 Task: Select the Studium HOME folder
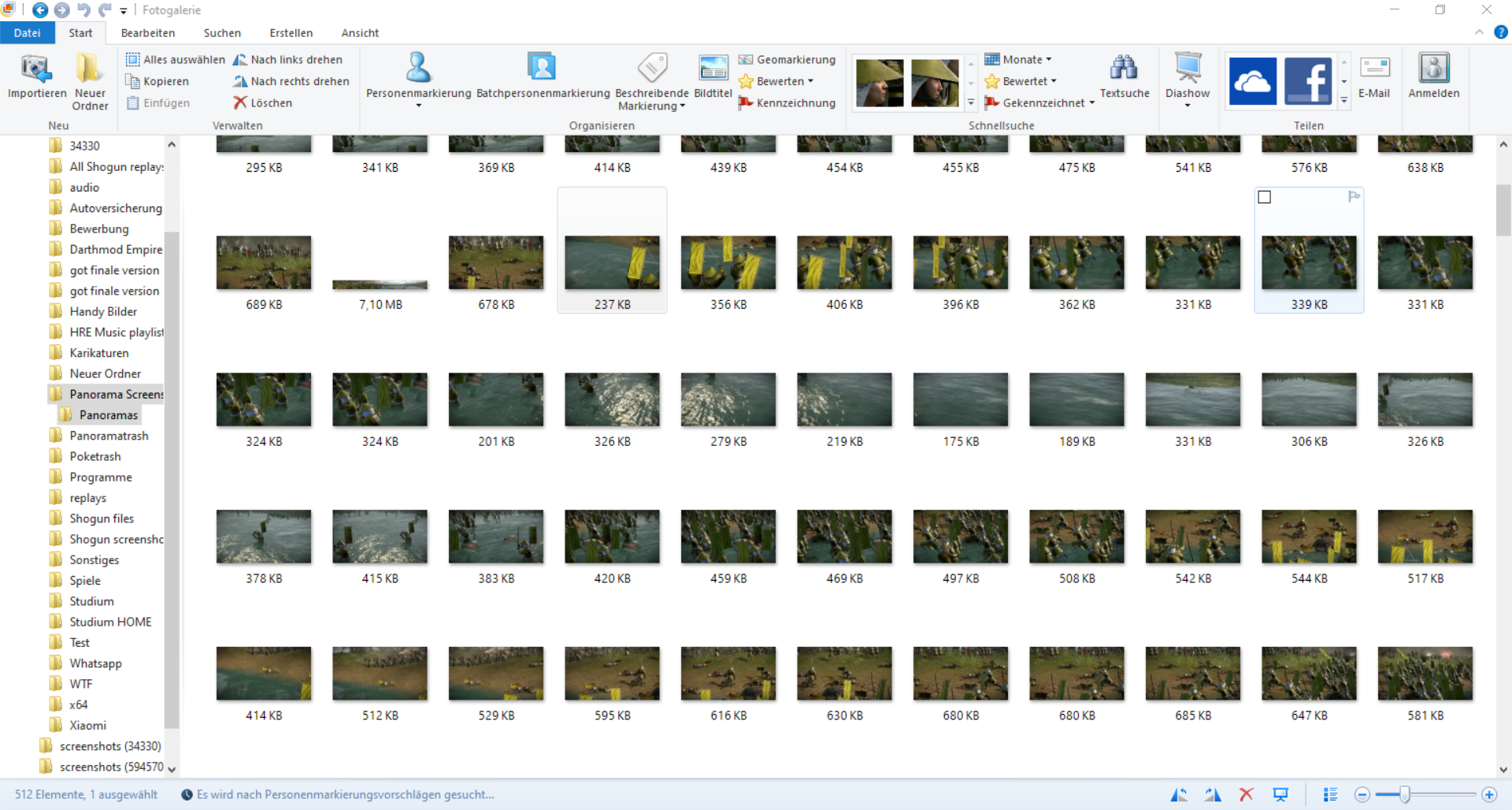pyautogui.click(x=110, y=622)
